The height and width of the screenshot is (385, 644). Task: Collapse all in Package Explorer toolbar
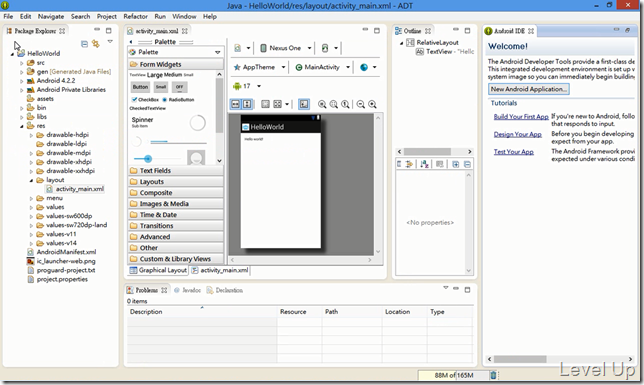pos(84,44)
